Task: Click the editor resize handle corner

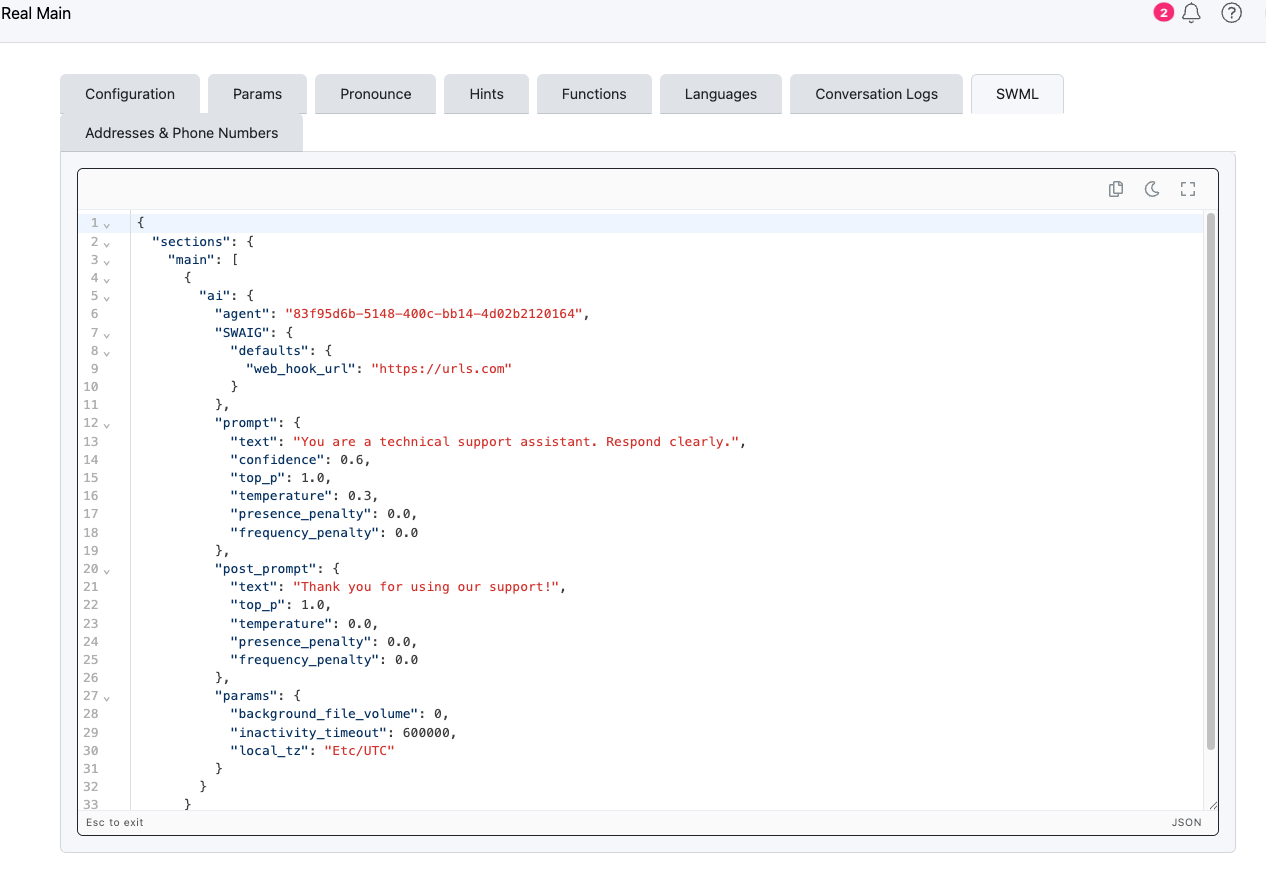Action: coord(1213,805)
